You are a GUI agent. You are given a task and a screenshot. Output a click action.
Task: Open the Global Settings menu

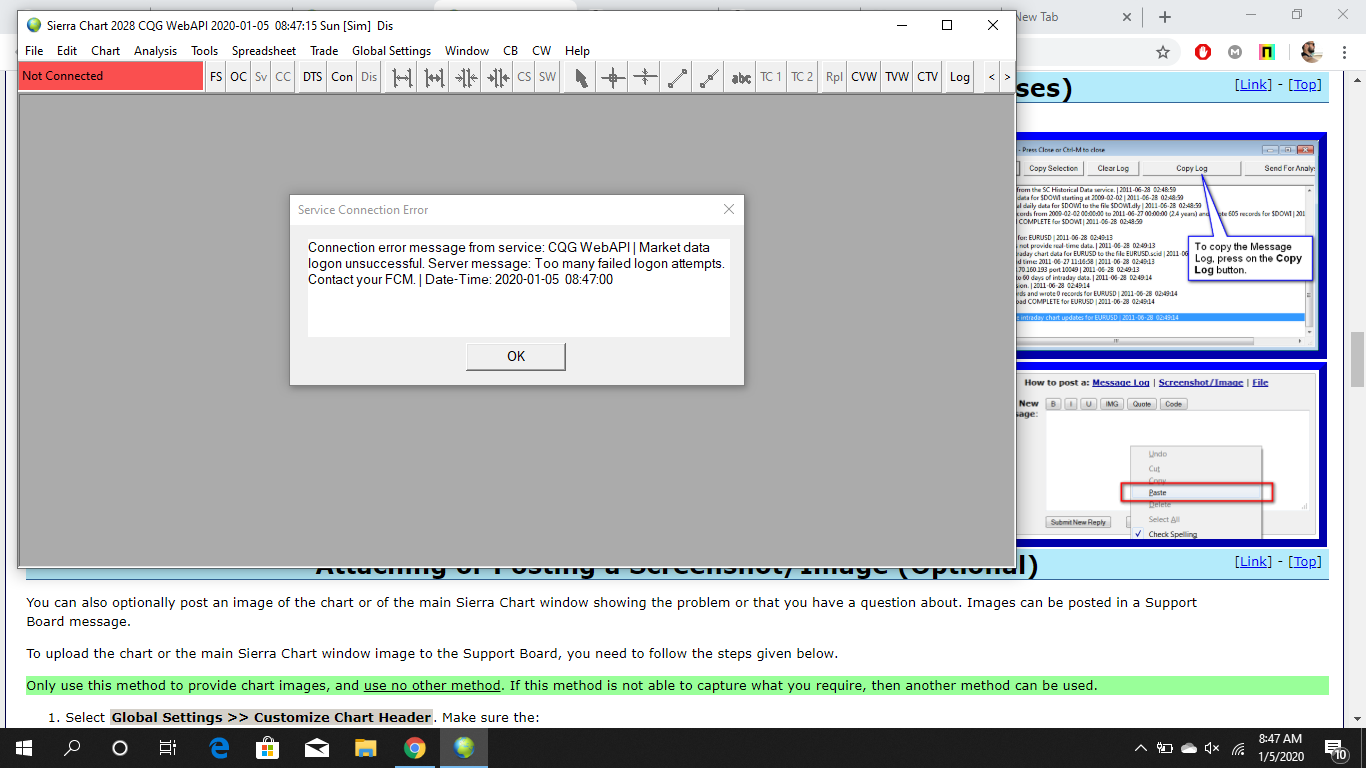pos(392,51)
